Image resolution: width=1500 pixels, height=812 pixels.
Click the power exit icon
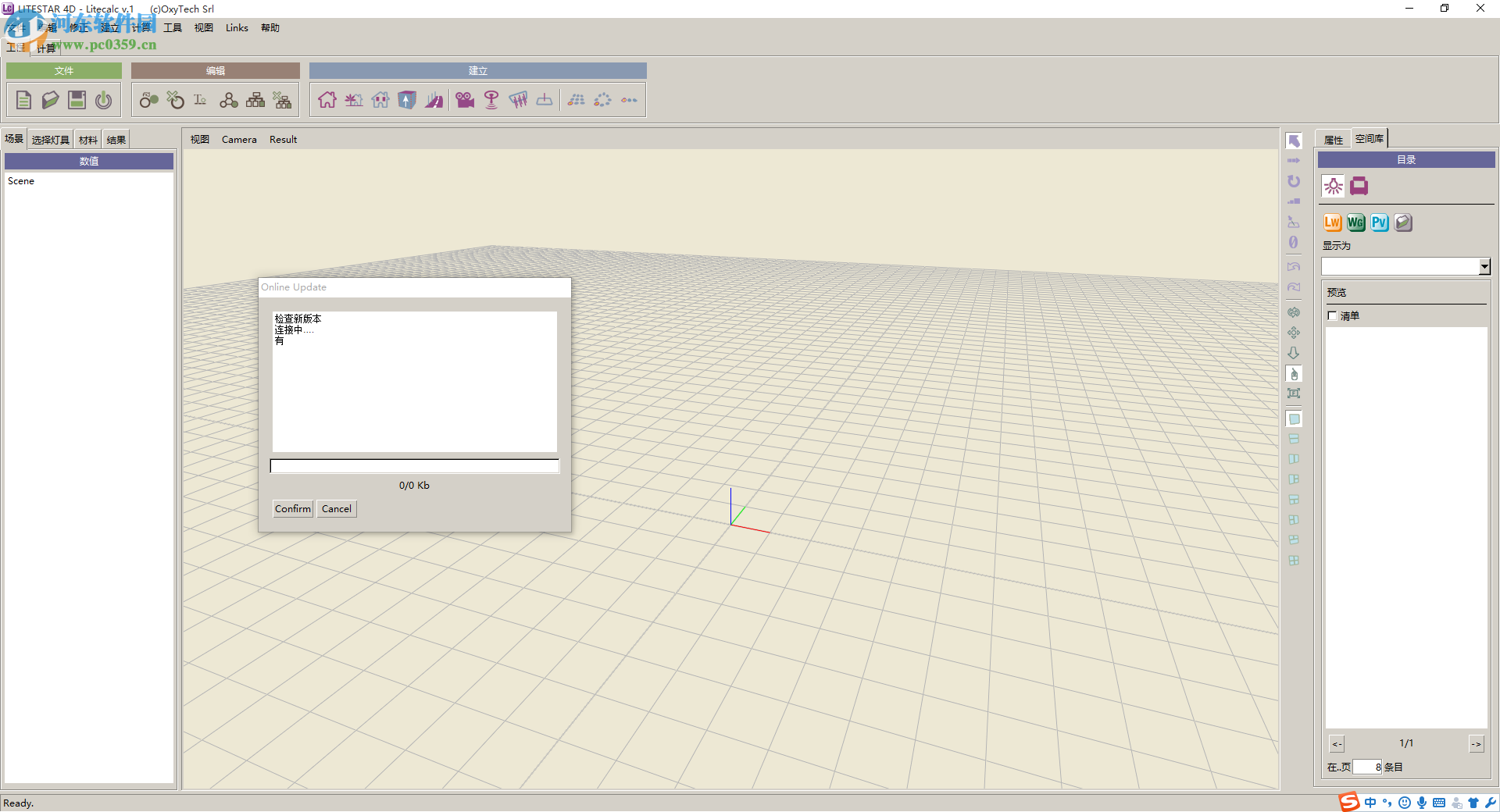(x=103, y=100)
